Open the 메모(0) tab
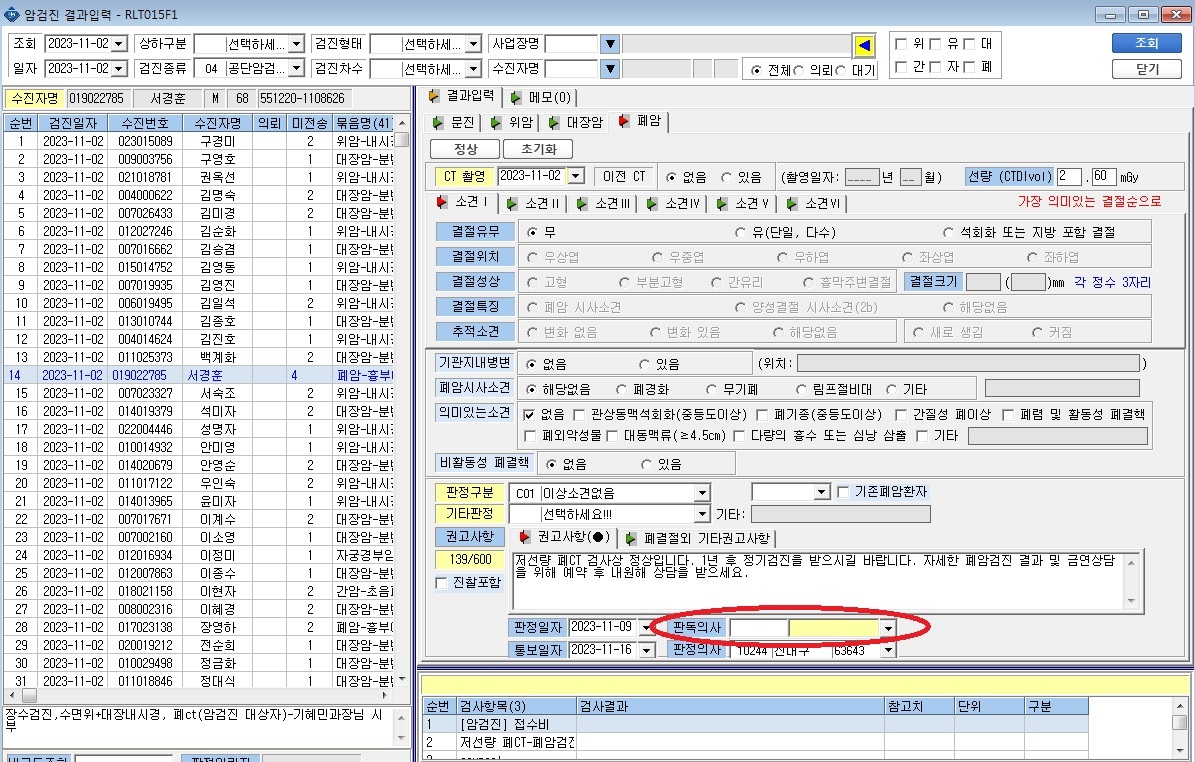This screenshot has width=1195, height=762. (x=542, y=98)
